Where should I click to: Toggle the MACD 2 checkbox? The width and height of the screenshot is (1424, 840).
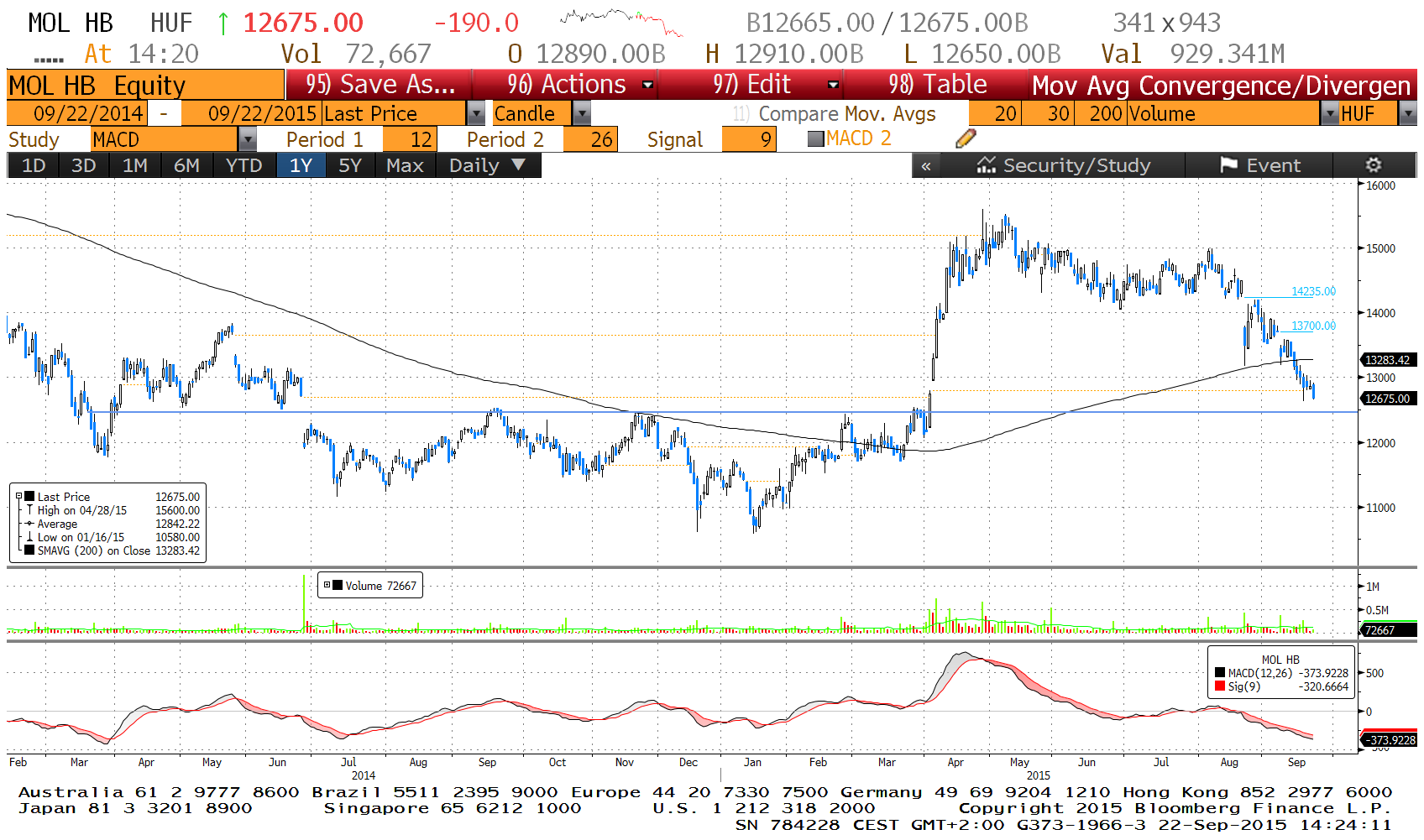tap(815, 139)
